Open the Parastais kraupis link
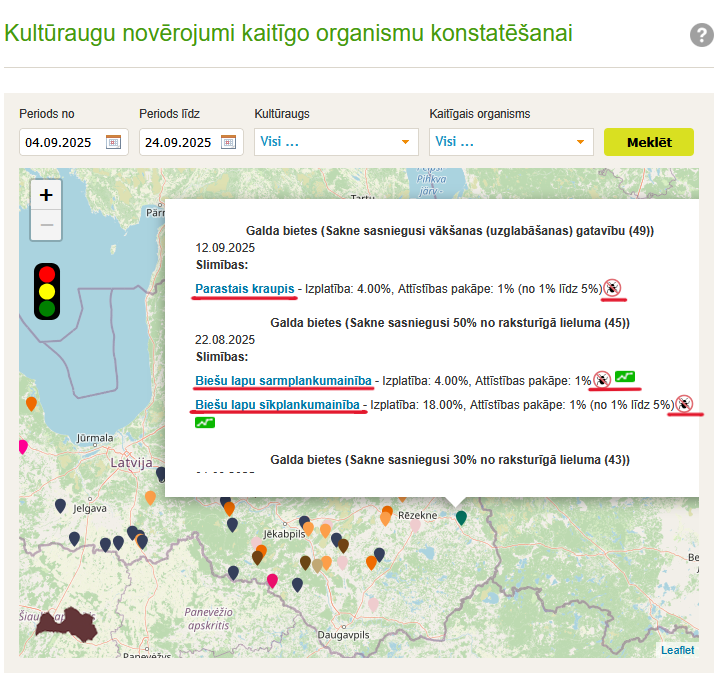Image resolution: width=723 pixels, height=682 pixels. pyautogui.click(x=245, y=288)
